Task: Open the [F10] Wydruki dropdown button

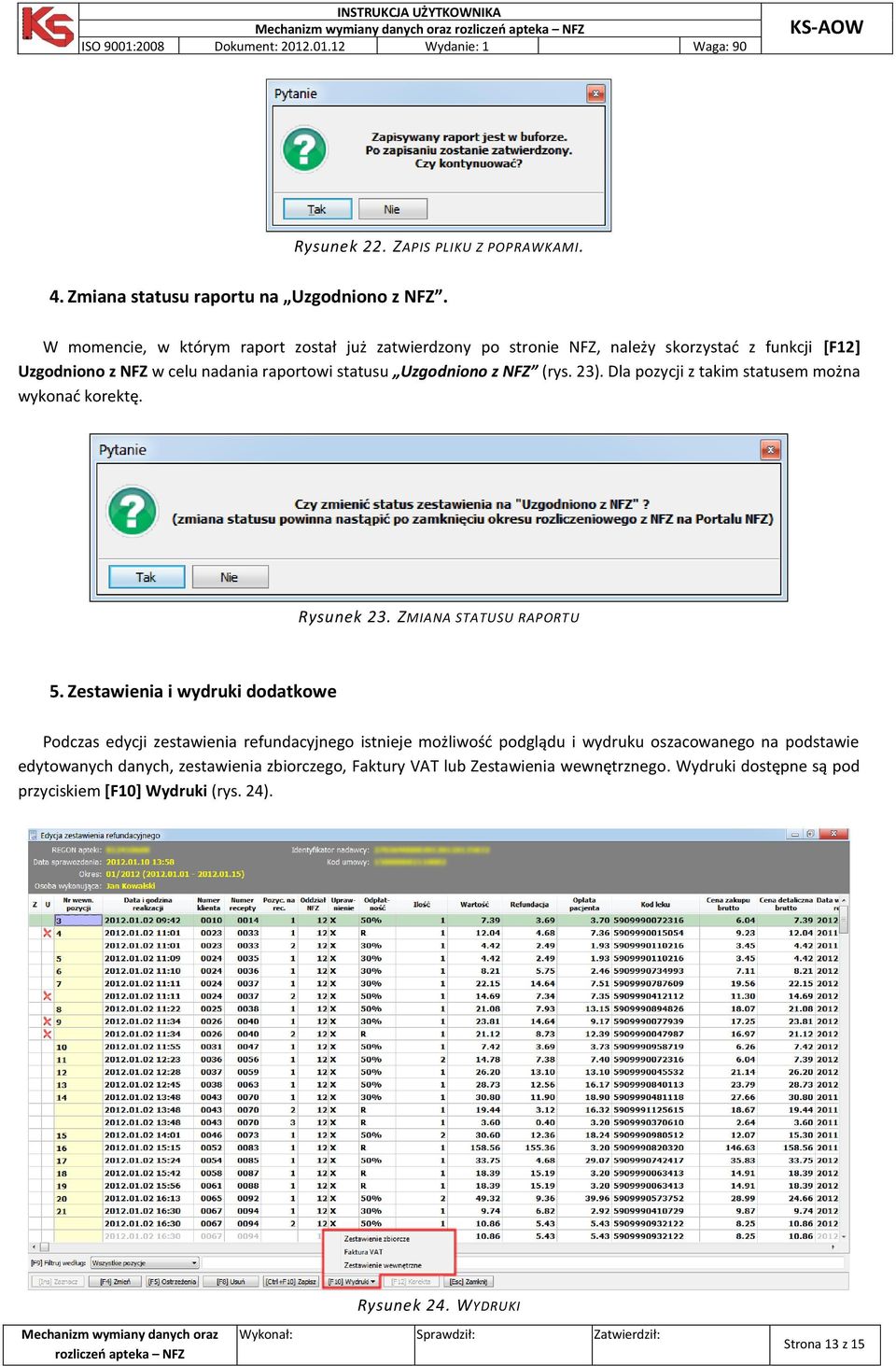Action: [351, 1282]
